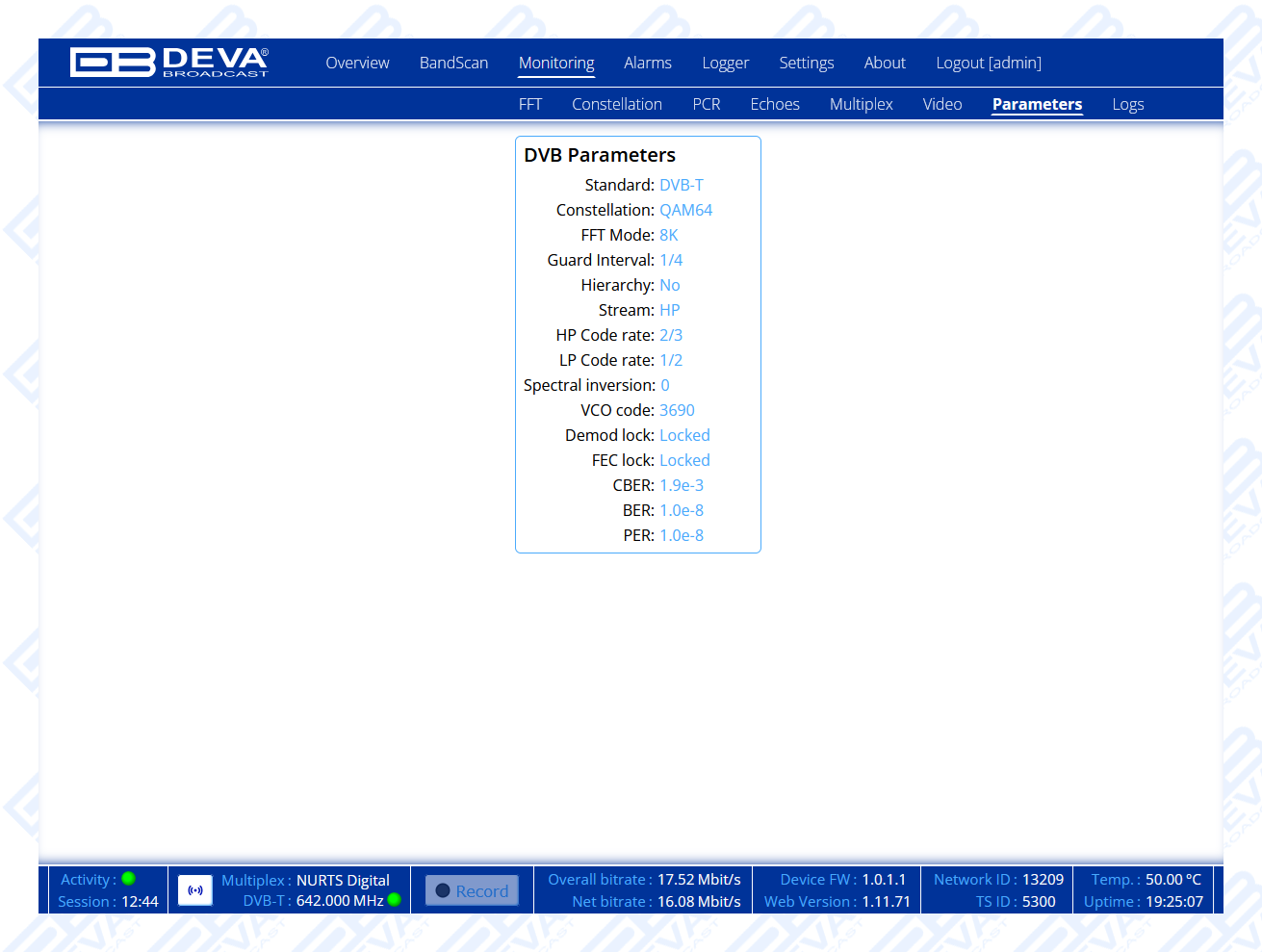Open the About page
The height and width of the screenshot is (952, 1262).
point(885,64)
